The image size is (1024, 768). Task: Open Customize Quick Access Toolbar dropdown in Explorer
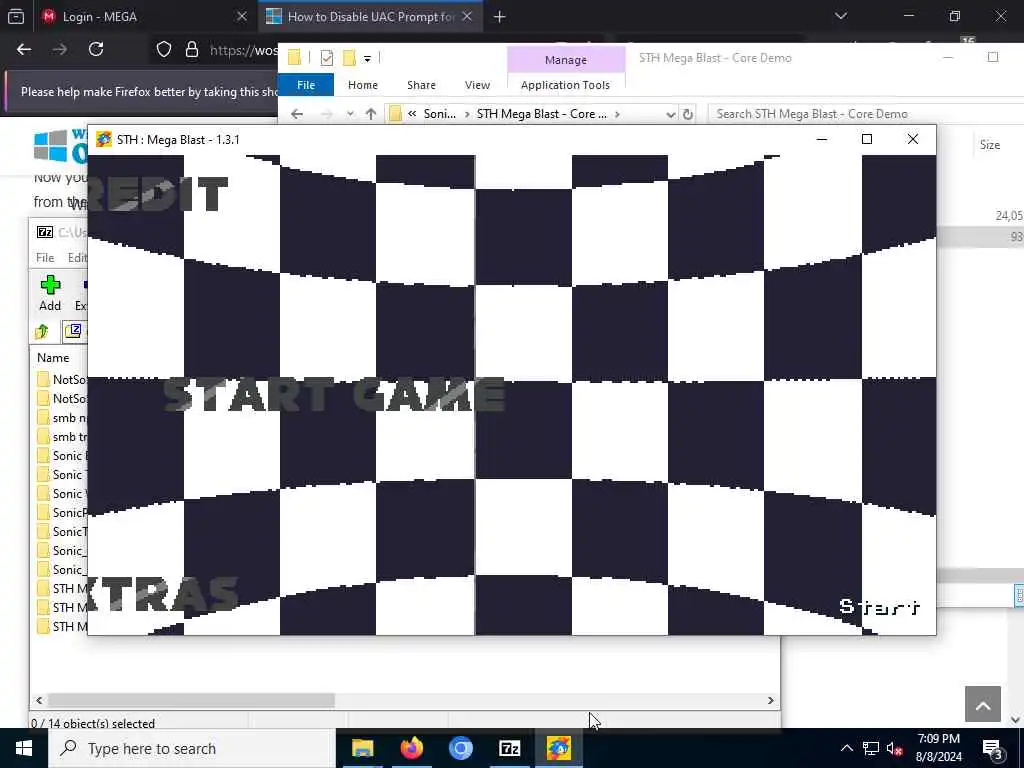click(x=368, y=59)
